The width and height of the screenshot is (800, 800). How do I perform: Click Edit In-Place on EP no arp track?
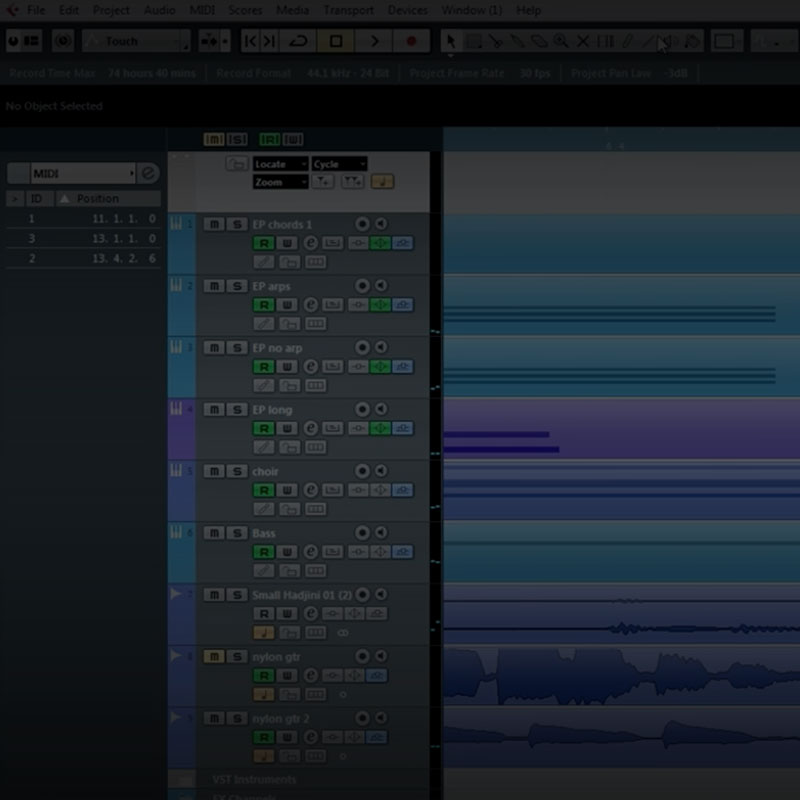(x=264, y=386)
